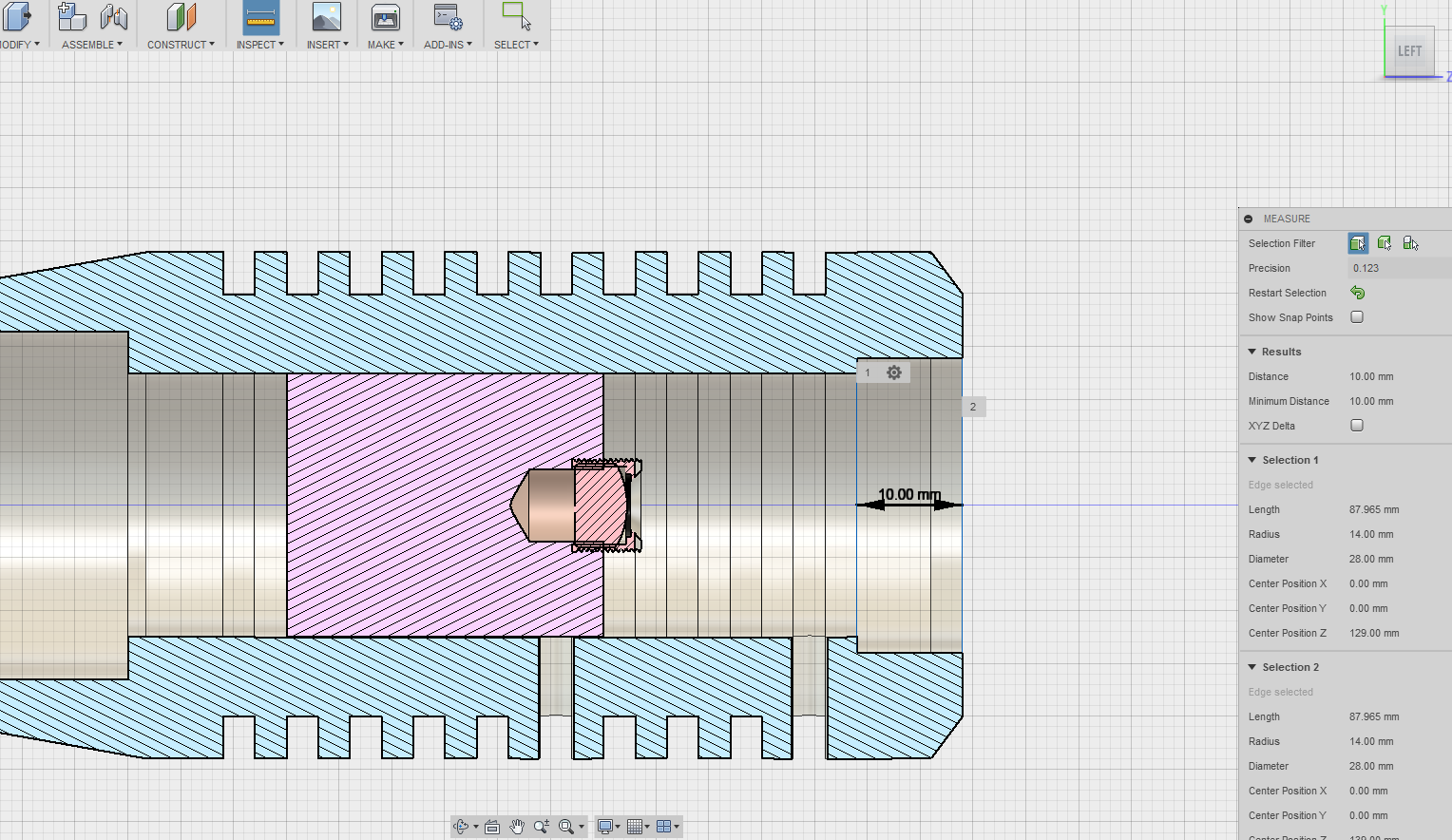Open the Display Settings dropdown
The image size is (1452, 840).
(x=606, y=827)
